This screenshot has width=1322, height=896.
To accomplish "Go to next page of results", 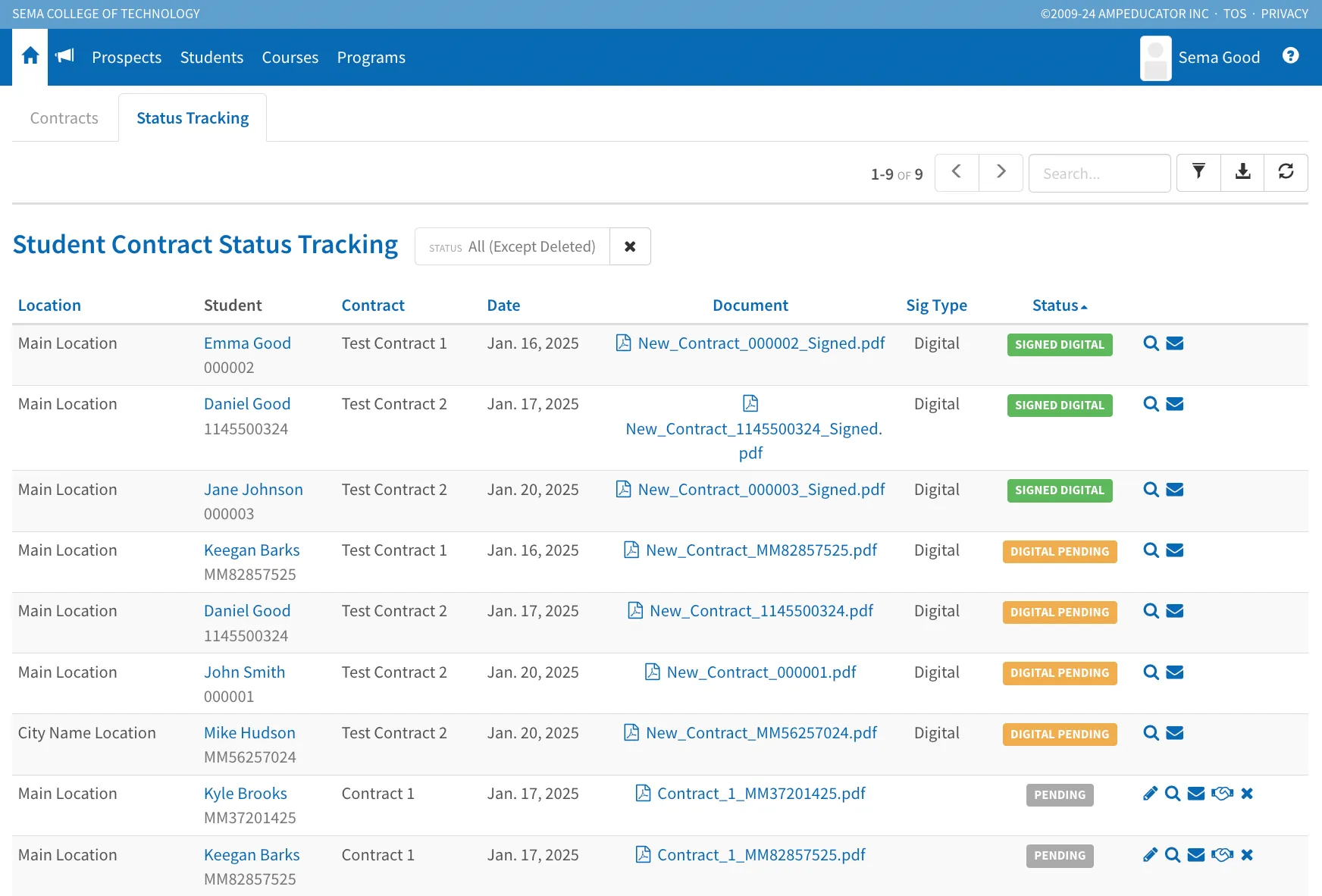I will tap(1001, 173).
